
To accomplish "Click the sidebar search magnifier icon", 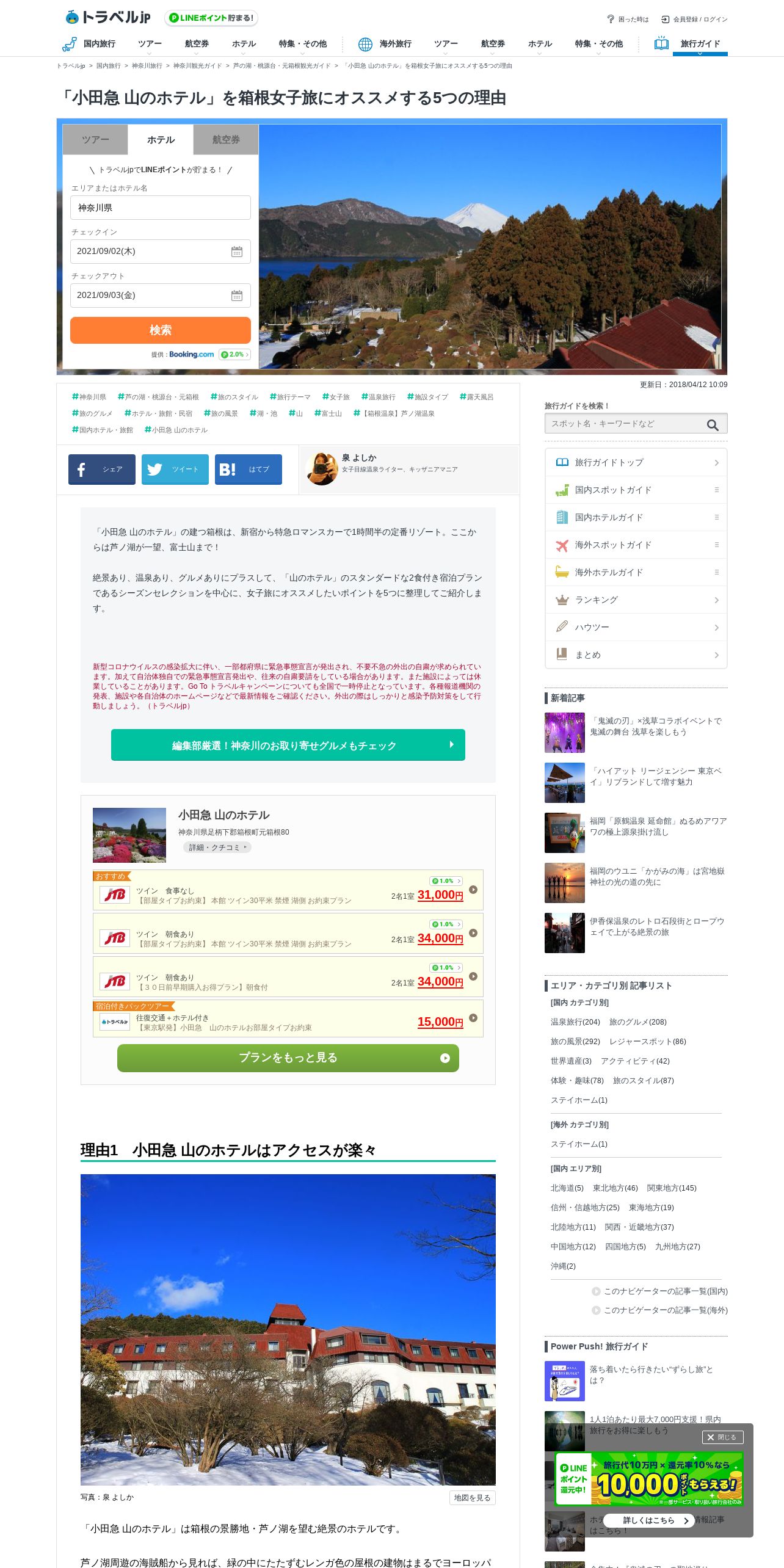I will tap(713, 424).
